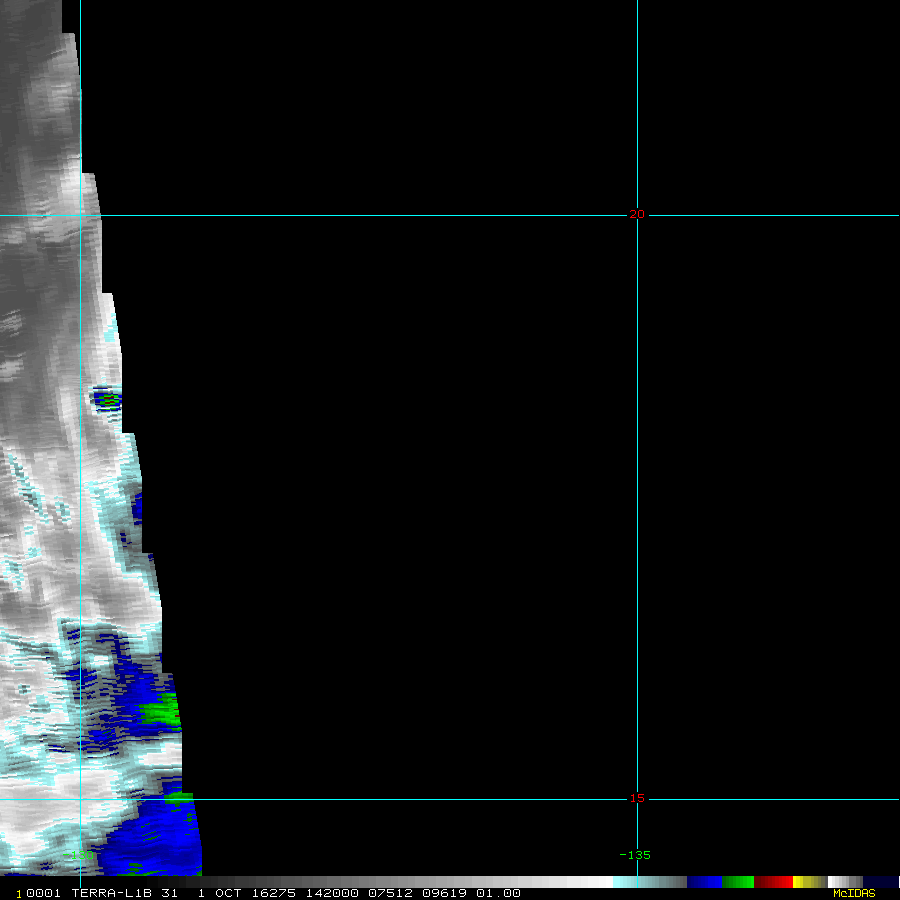Screen dimensions: 900x900
Task: Select the green segment of the color bar
Action: pyautogui.click(x=738, y=882)
